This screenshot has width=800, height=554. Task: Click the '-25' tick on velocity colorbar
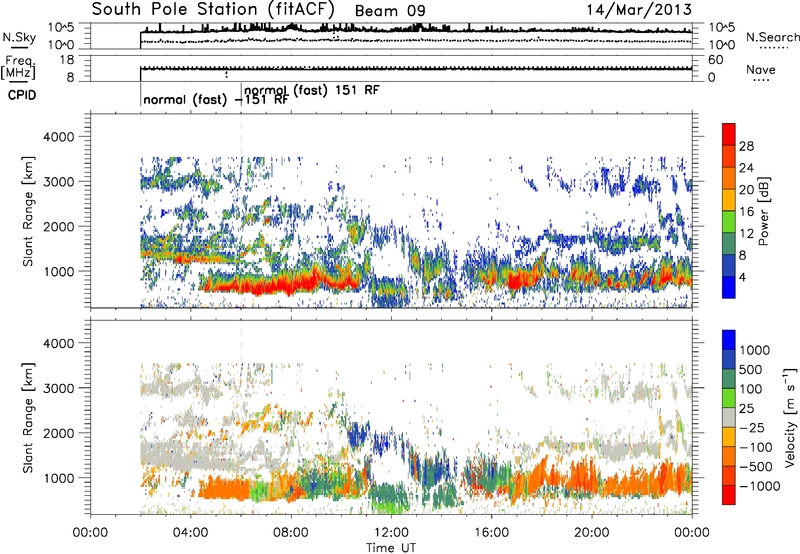click(x=752, y=427)
